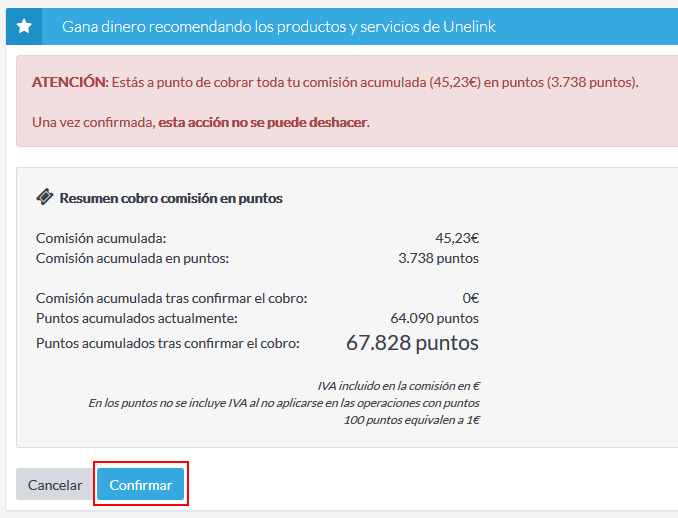678x518 pixels.
Task: Click the ticket icon beside Resumen heading
Action: point(45,198)
